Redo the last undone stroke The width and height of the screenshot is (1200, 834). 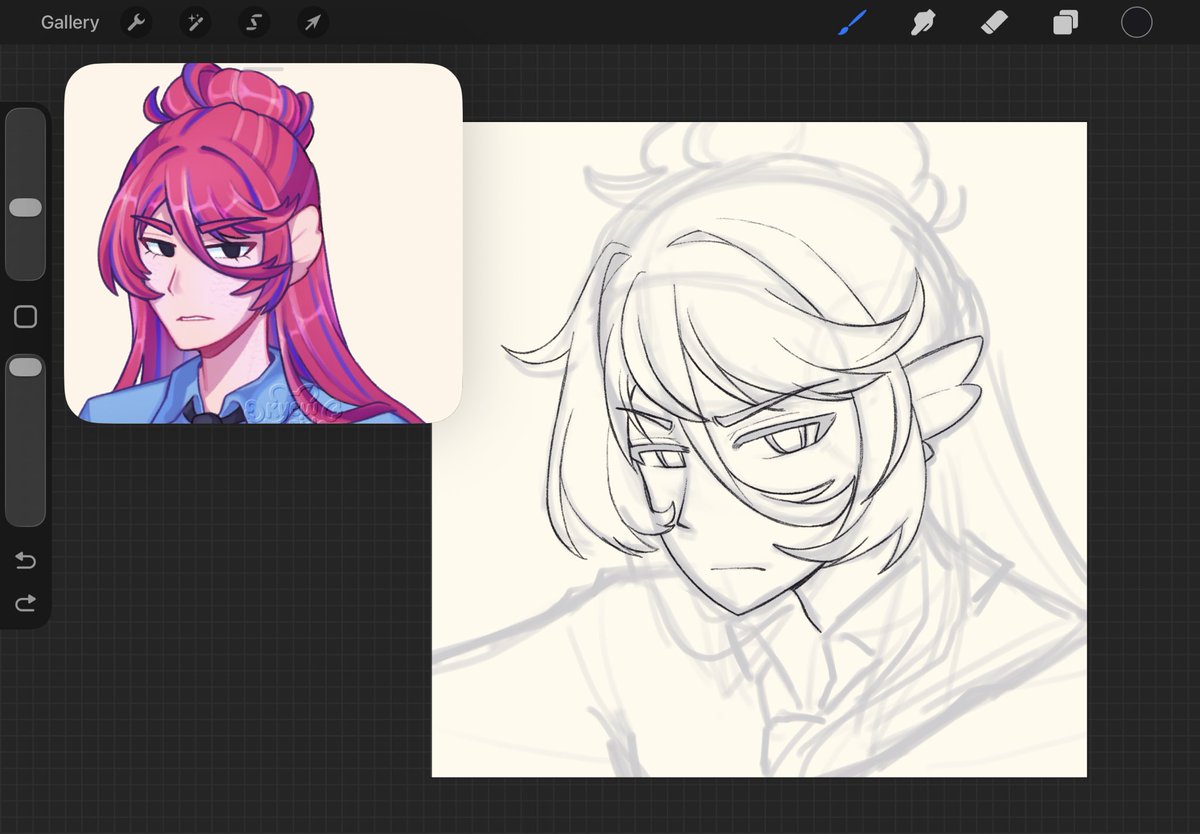tap(26, 602)
